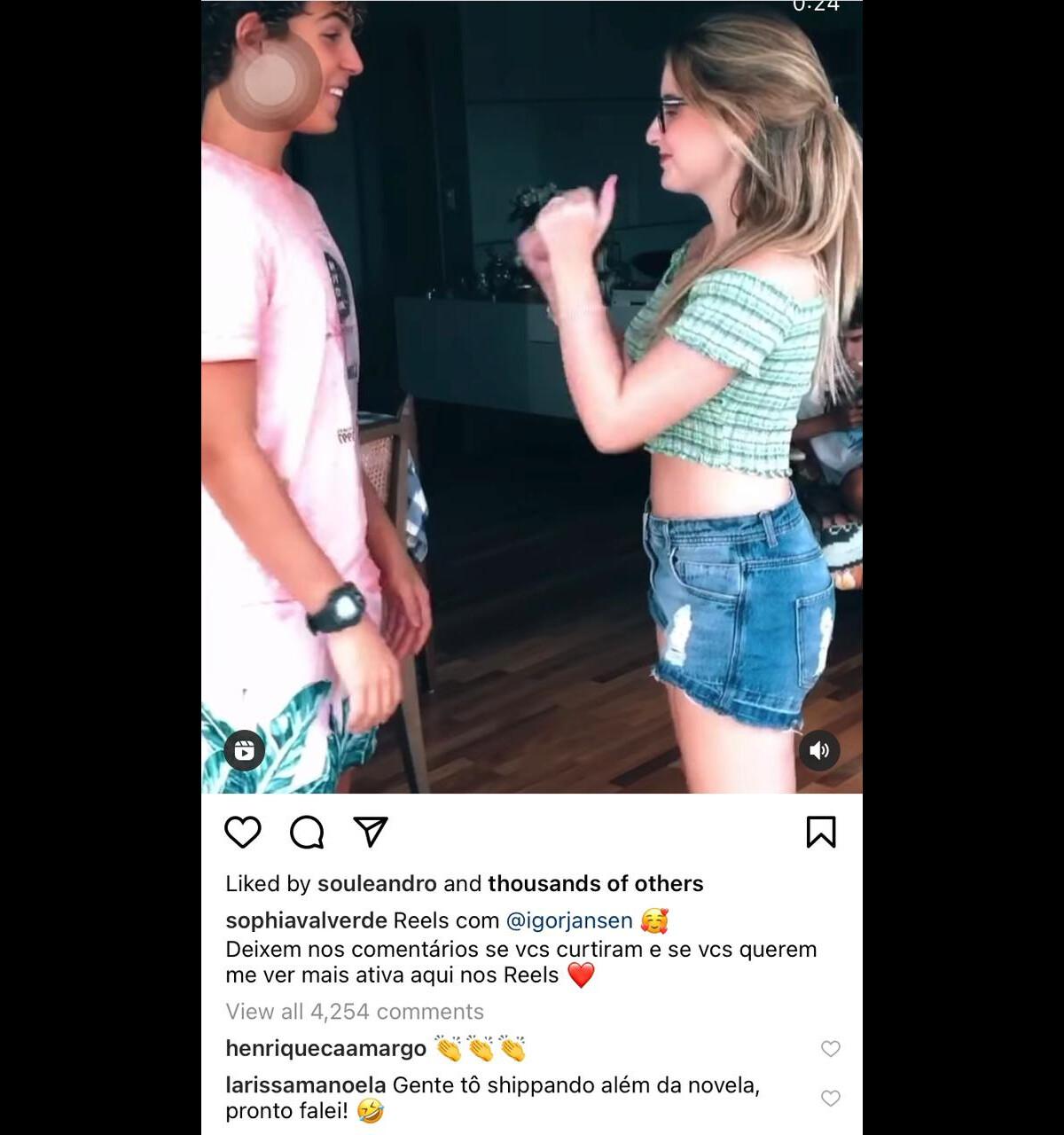Open souleandro profile from likes

[x=377, y=883]
